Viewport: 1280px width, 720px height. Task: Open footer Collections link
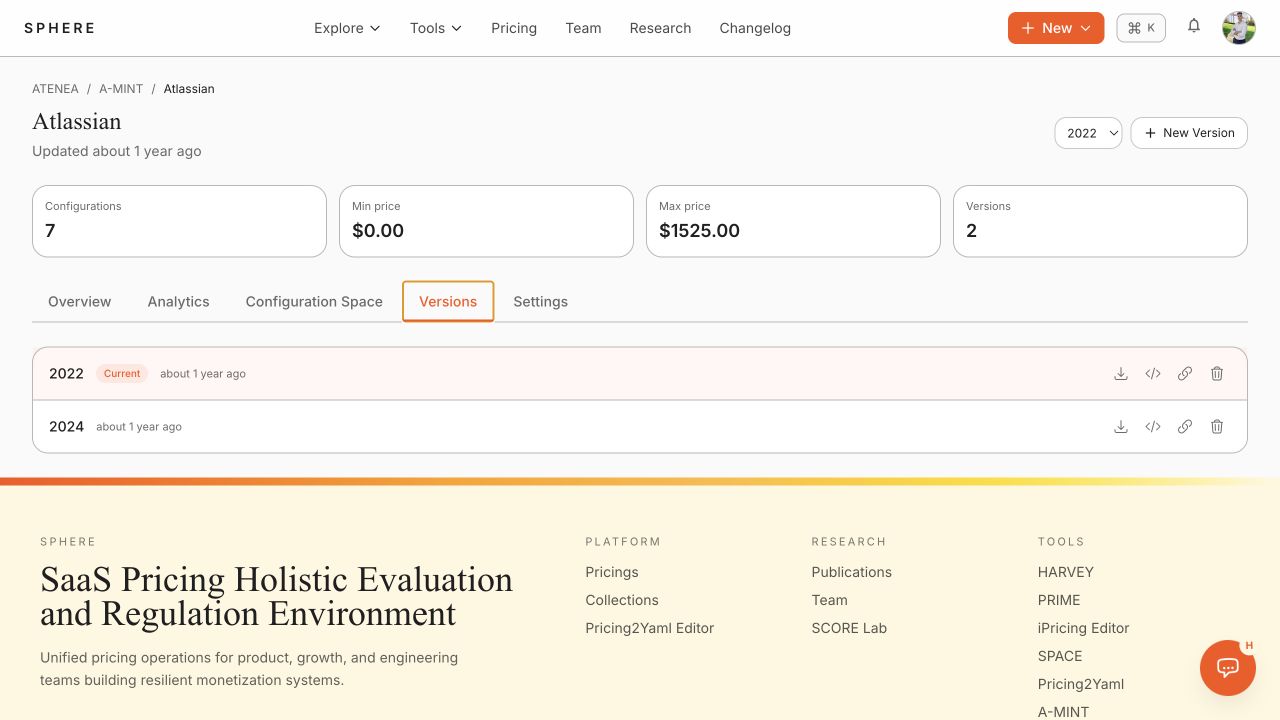click(x=622, y=600)
